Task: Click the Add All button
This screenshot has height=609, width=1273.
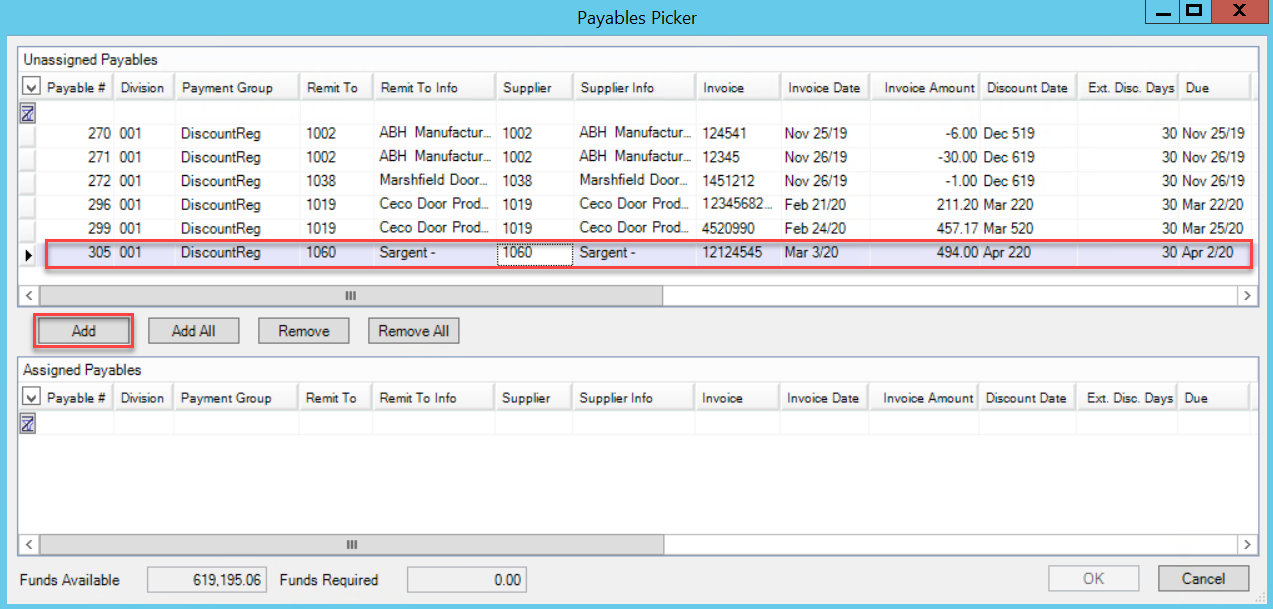Action: 193,331
